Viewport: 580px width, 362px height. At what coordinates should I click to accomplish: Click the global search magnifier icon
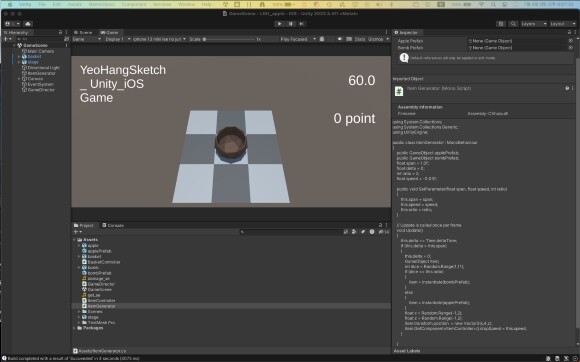(513, 24)
